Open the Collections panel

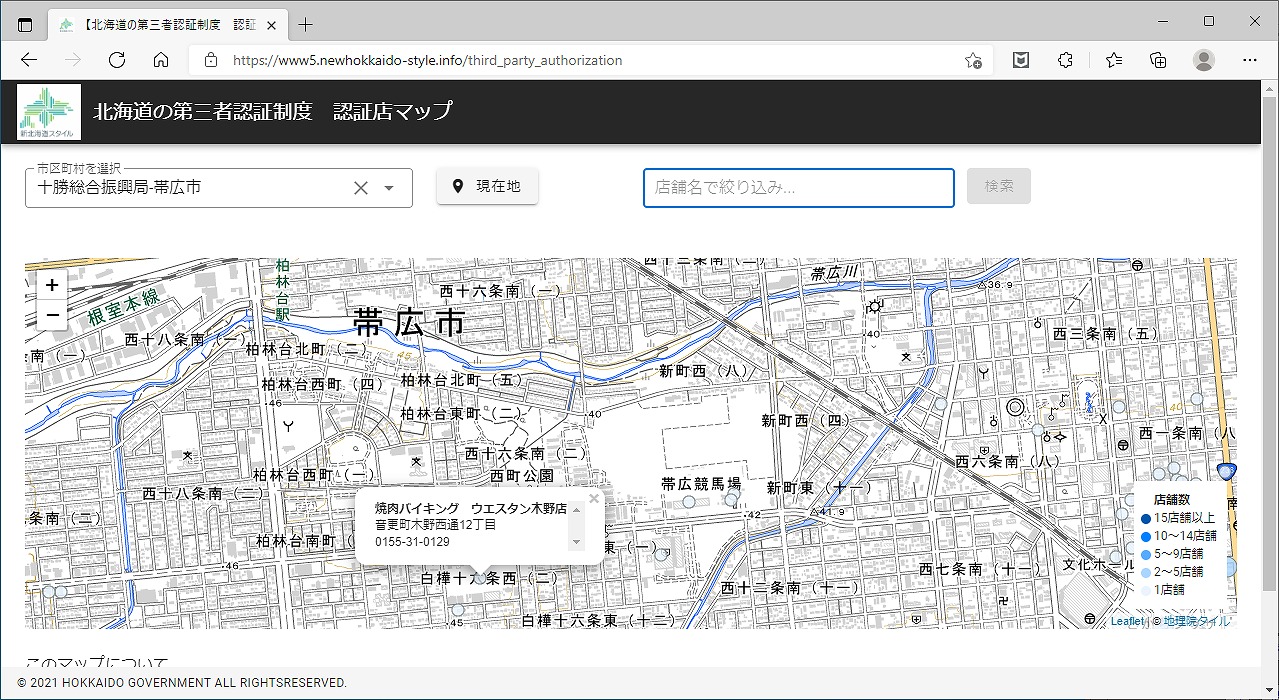coord(1158,60)
